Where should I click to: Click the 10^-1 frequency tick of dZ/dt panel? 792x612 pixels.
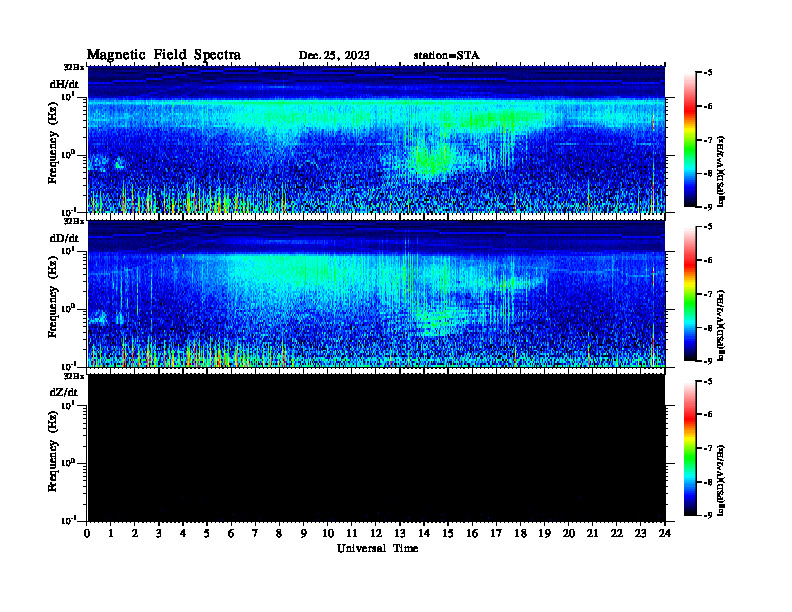pos(69,520)
